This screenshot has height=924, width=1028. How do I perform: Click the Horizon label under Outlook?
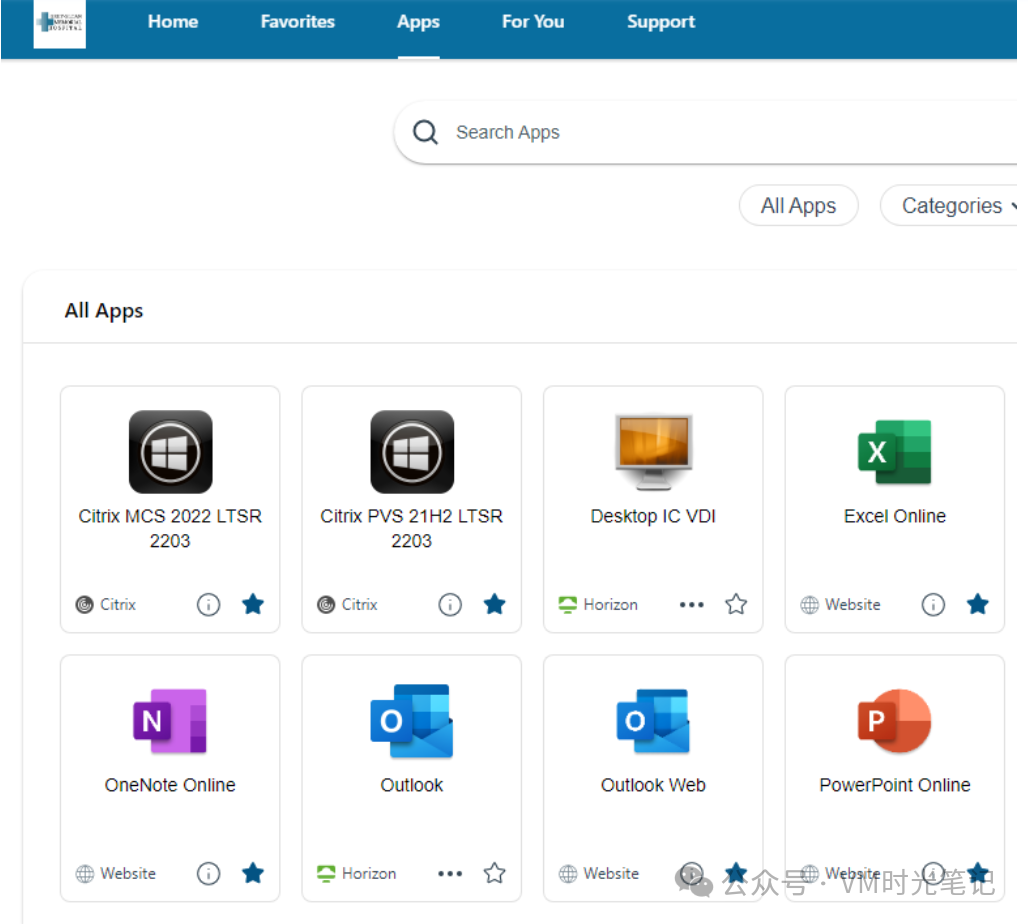point(369,874)
